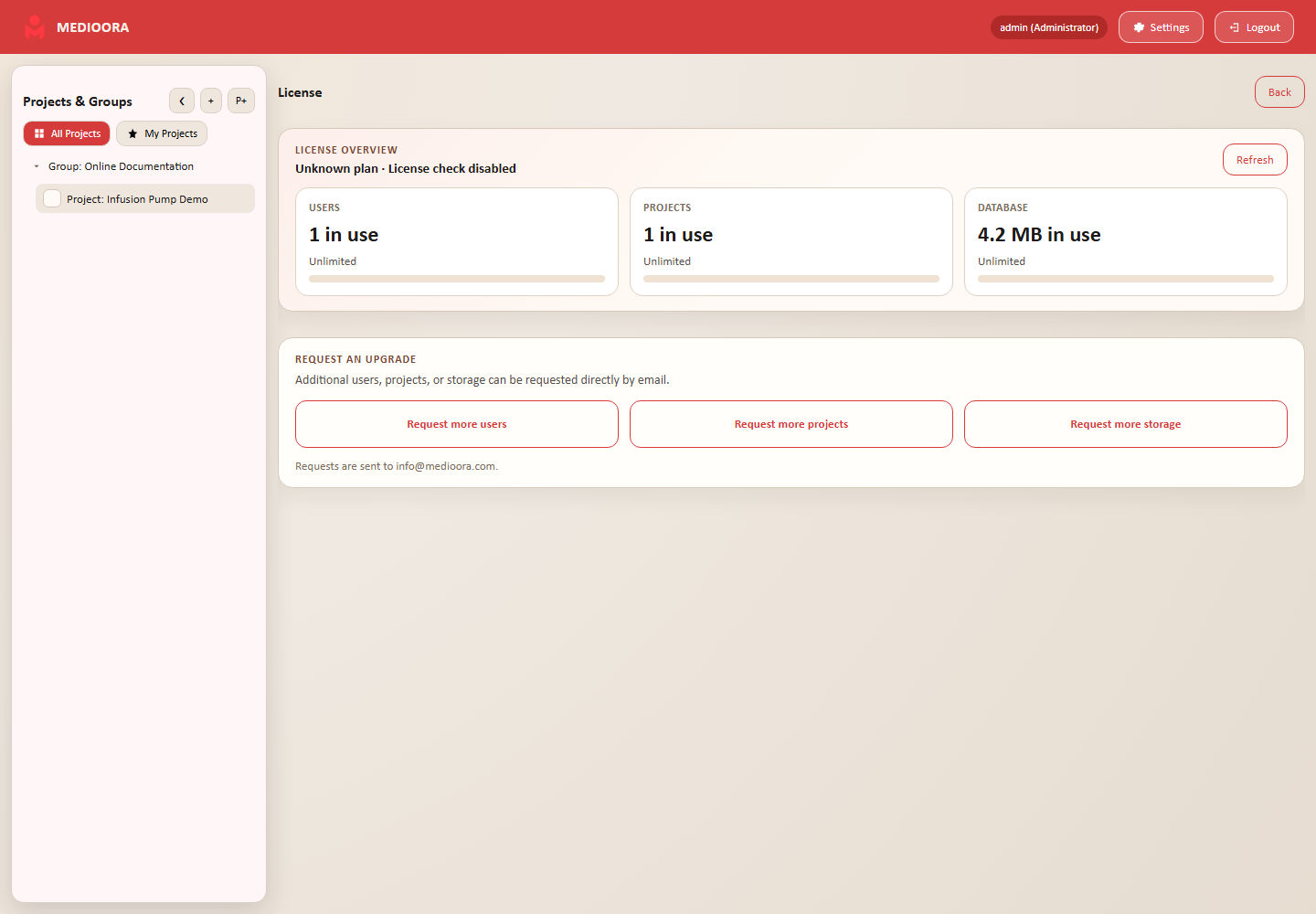
Task: Click the License page title
Action: tap(300, 92)
